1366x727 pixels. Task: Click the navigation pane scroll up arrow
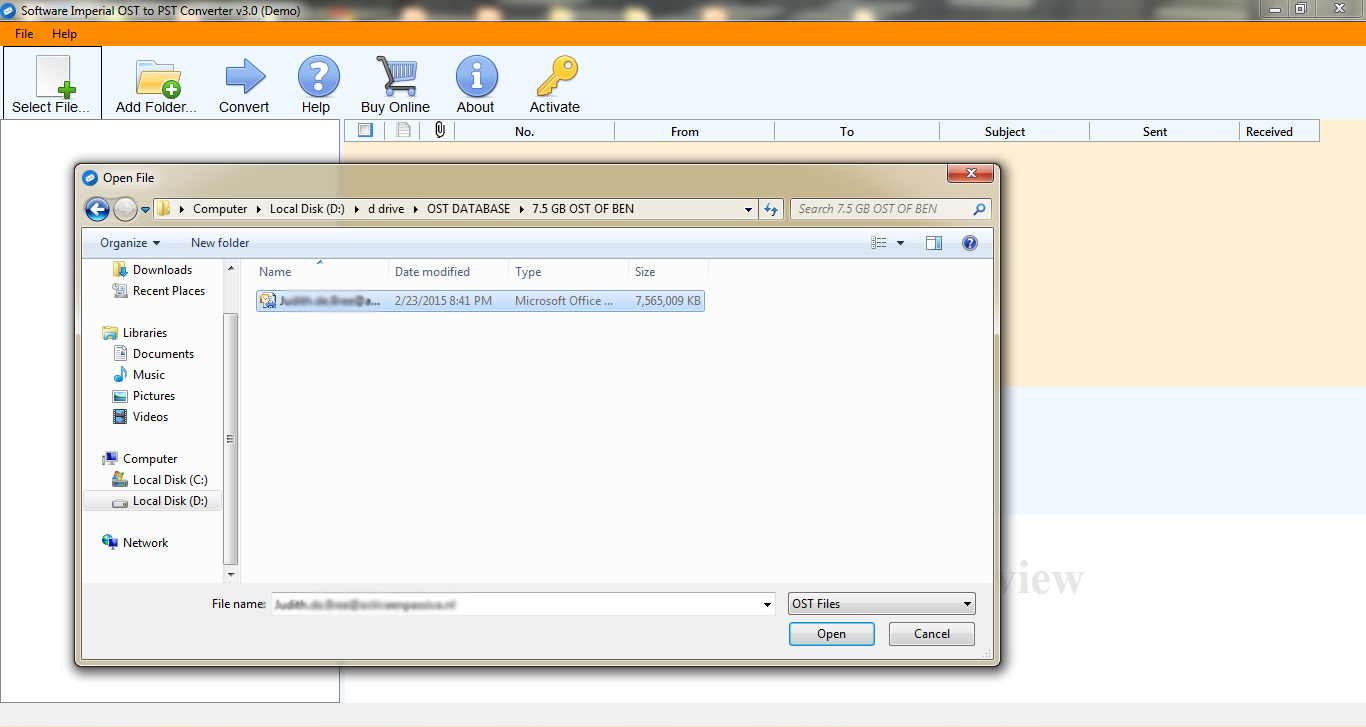tap(231, 269)
